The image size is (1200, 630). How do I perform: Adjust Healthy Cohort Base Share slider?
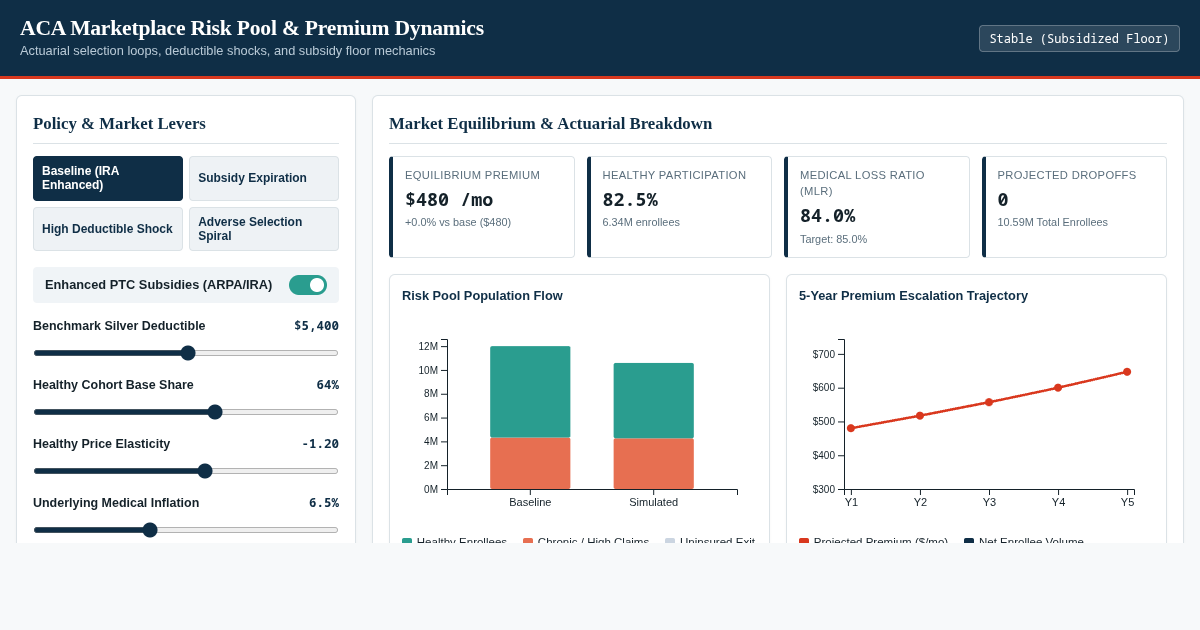coord(186,412)
